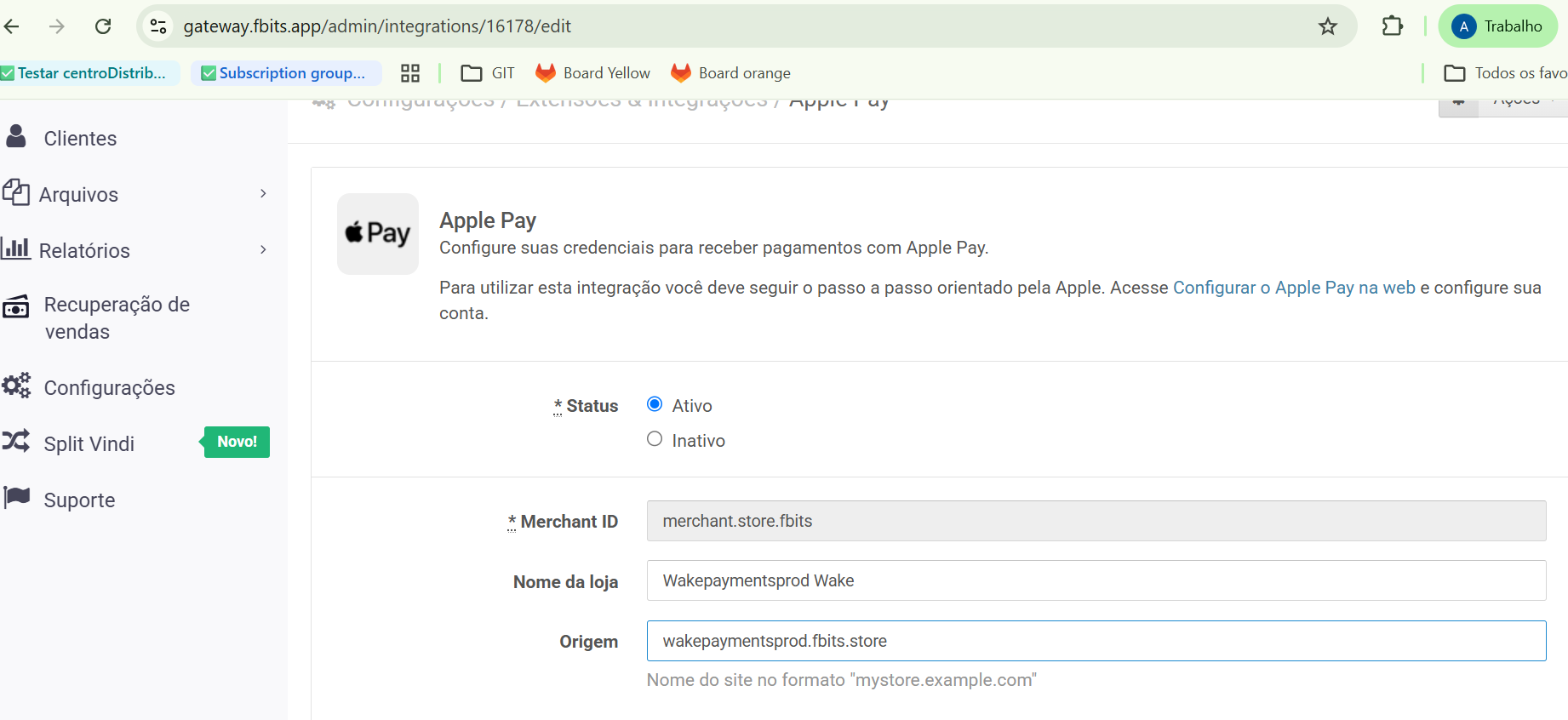Open the Todos os favoritos folder
Screen dimensions: 1568x720
pyautogui.click(x=1506, y=73)
